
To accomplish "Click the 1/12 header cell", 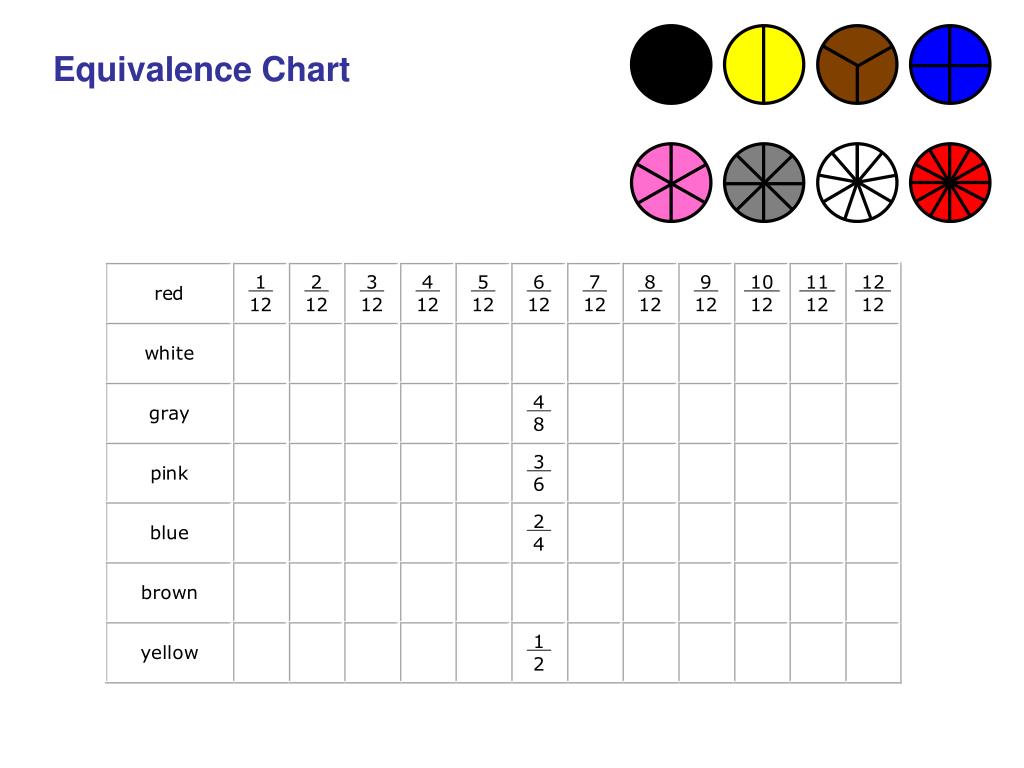I will [x=261, y=293].
